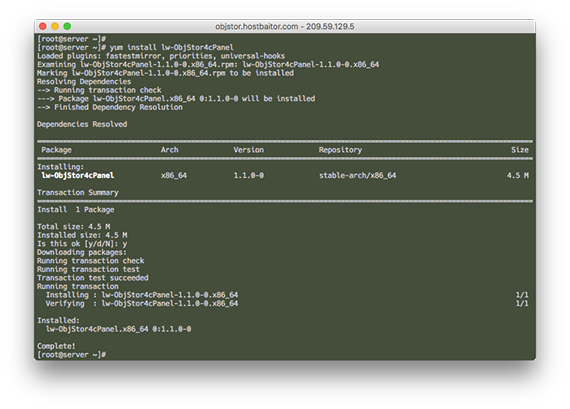Click the 'Version' column header
The height and width of the screenshot is (409, 570).
pos(249,150)
